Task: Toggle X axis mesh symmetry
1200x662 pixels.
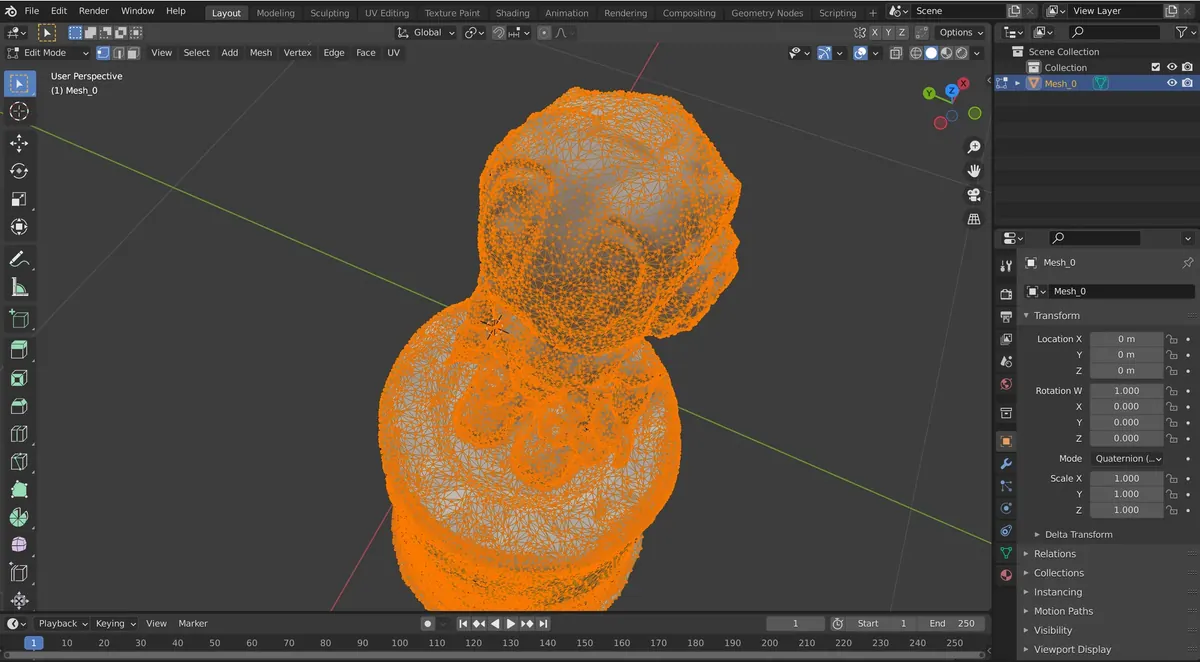Action: (875, 32)
